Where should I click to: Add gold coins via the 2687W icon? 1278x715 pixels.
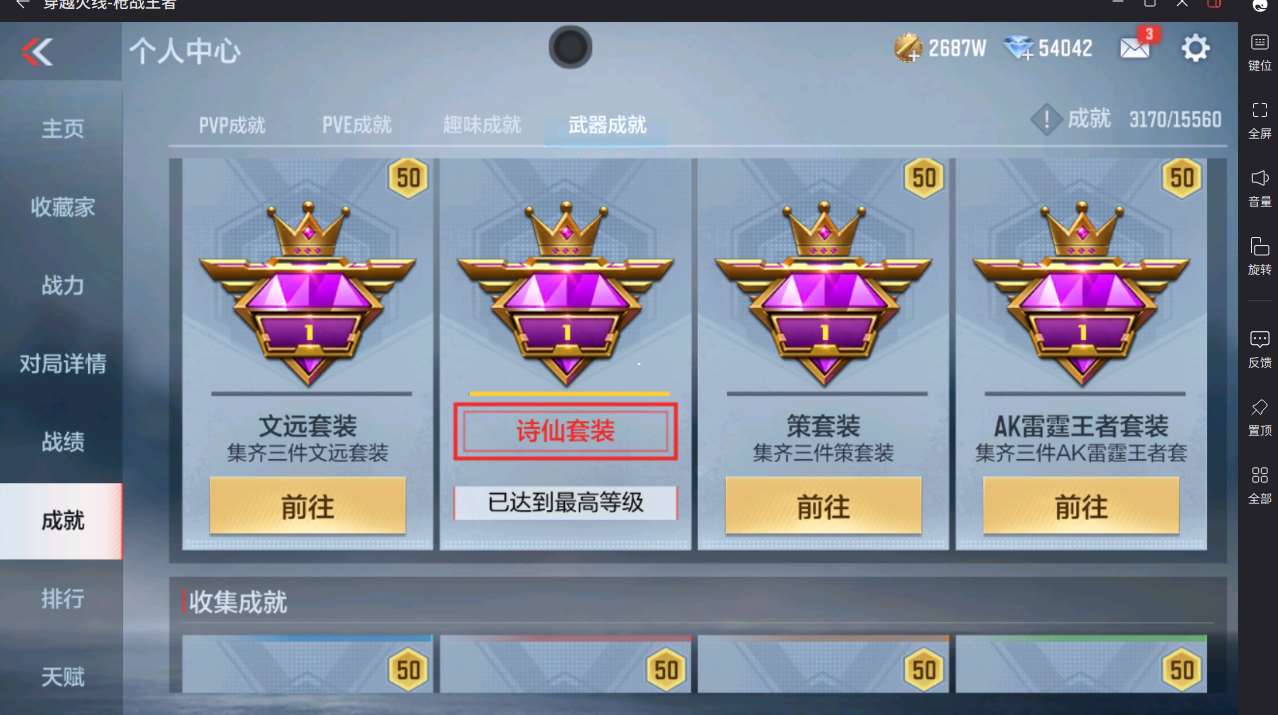[x=909, y=48]
